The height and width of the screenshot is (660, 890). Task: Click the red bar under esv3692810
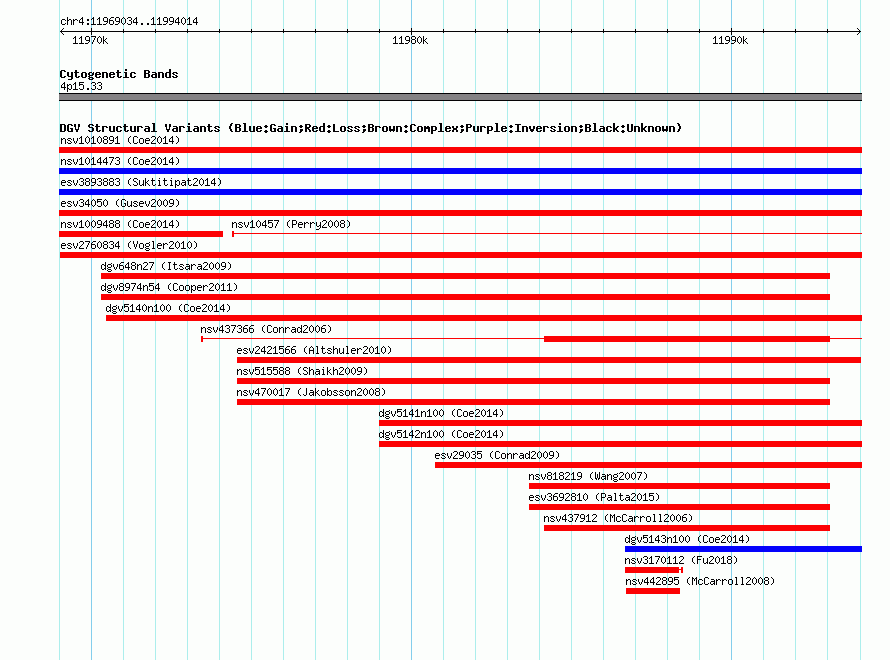pos(679,507)
